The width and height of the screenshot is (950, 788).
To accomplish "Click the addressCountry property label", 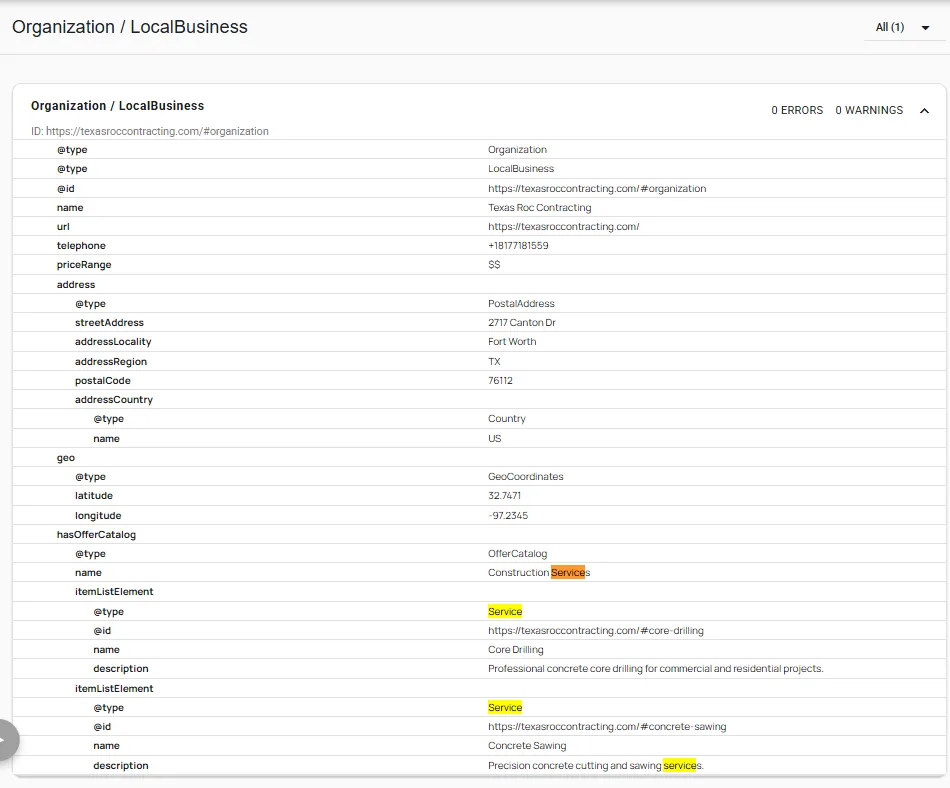I will (114, 400).
